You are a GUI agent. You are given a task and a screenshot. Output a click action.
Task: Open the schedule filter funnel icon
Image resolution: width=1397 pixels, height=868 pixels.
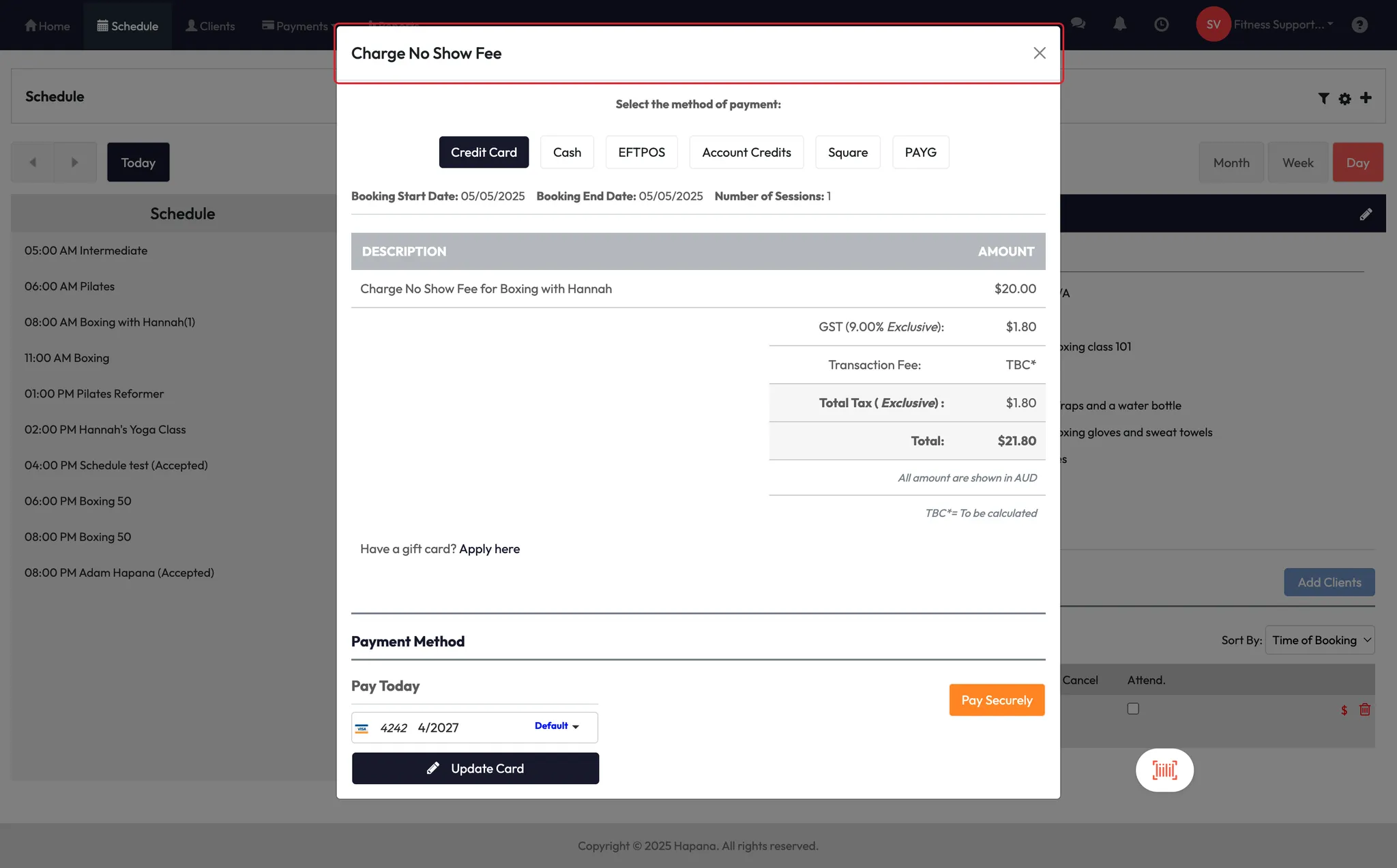pos(1323,98)
